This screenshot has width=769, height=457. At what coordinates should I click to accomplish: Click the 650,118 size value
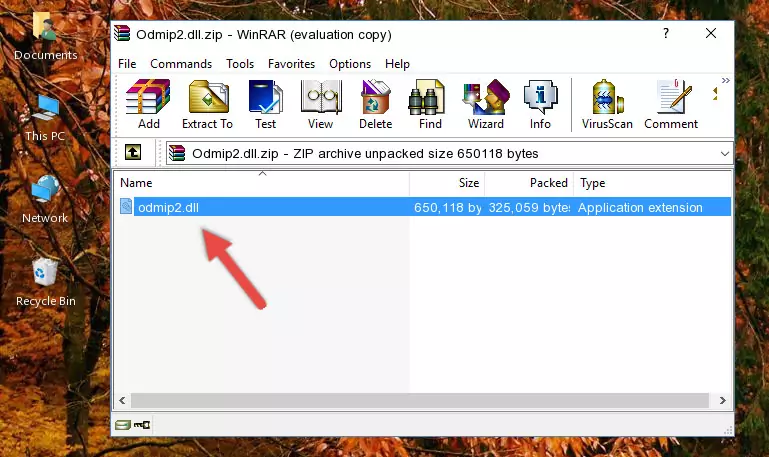pyautogui.click(x=447, y=207)
